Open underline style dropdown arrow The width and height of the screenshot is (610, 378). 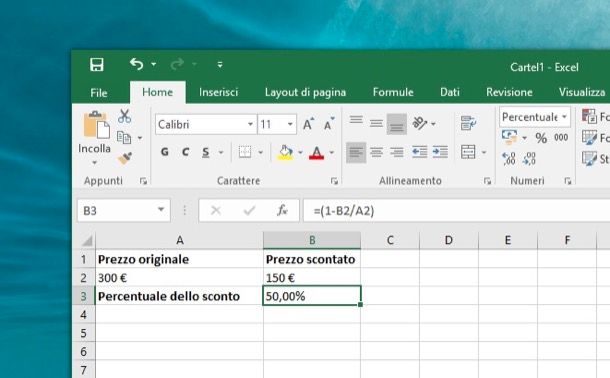click(221, 152)
